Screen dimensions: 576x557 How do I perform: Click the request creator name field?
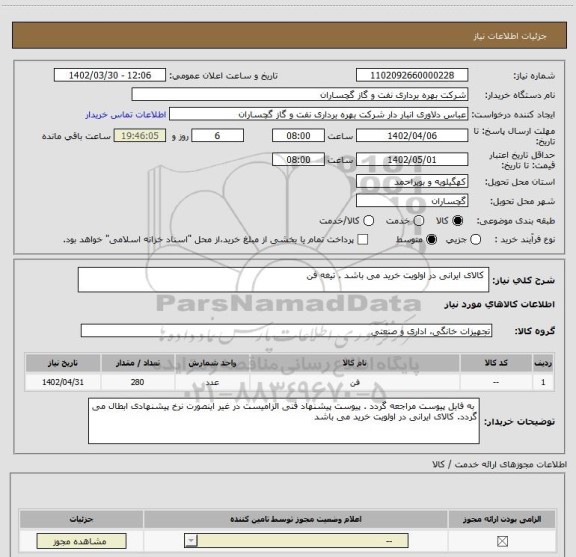coord(318,114)
